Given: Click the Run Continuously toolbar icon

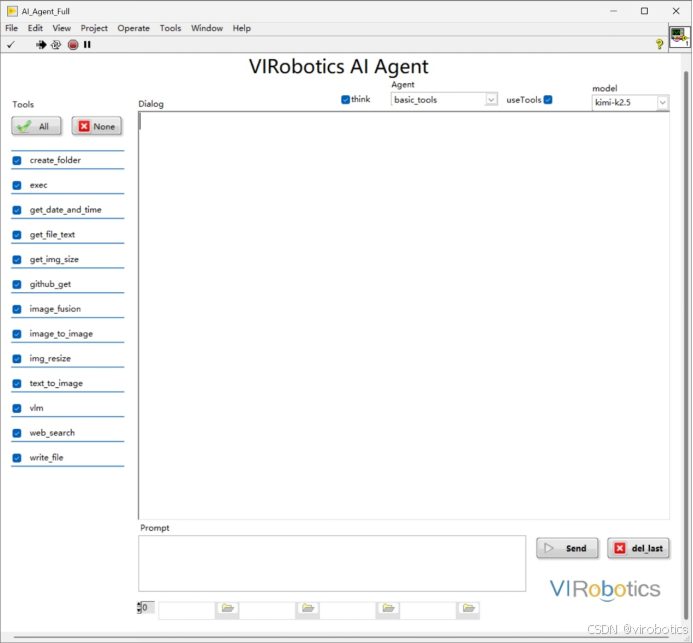Looking at the screenshot, I should 56,45.
